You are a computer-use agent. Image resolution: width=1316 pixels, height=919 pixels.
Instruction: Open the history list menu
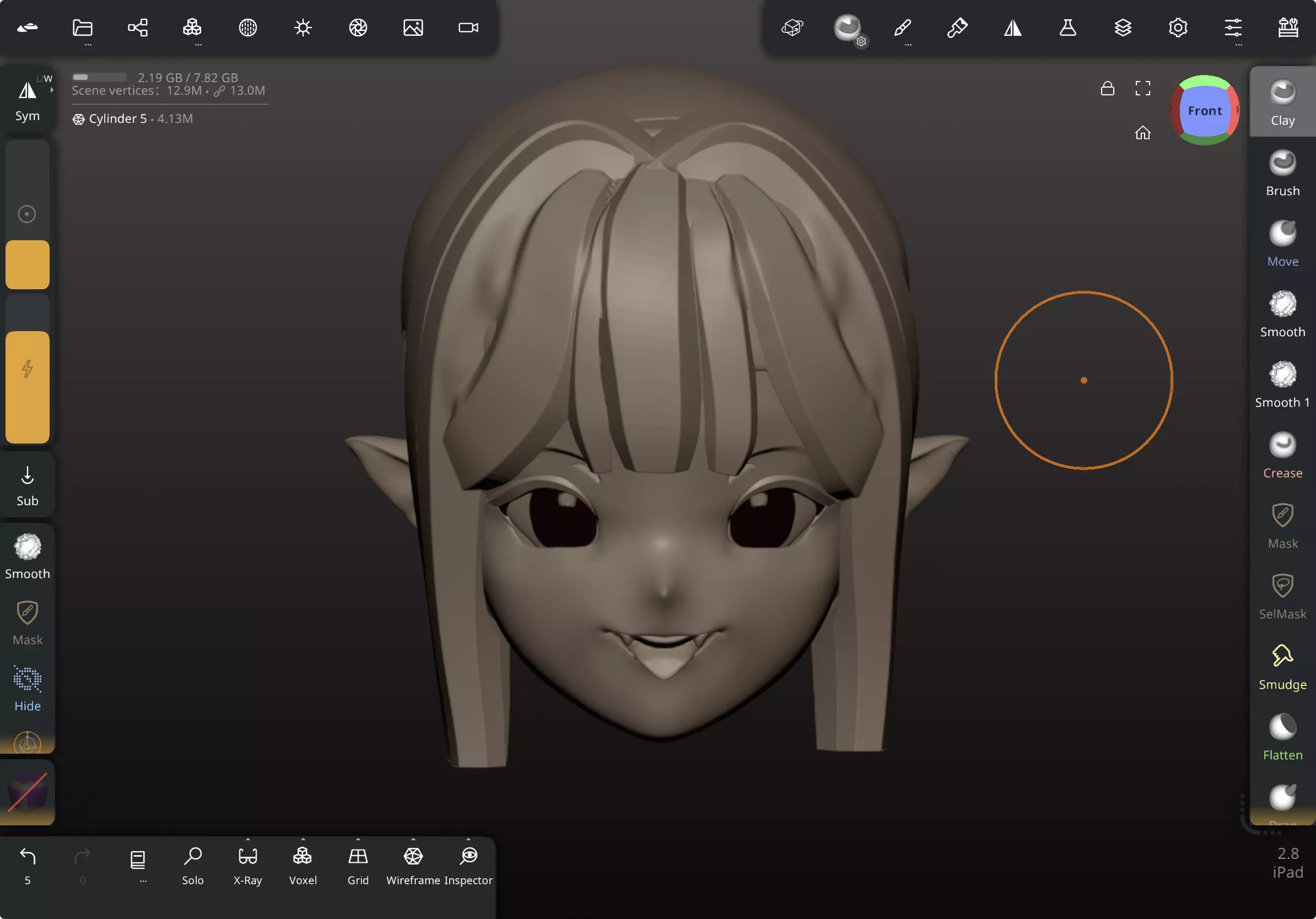[138, 864]
